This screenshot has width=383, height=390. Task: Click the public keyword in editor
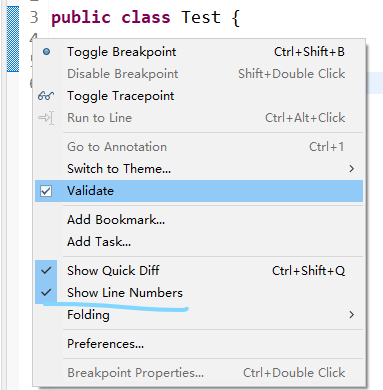pyautogui.click(x=81, y=18)
